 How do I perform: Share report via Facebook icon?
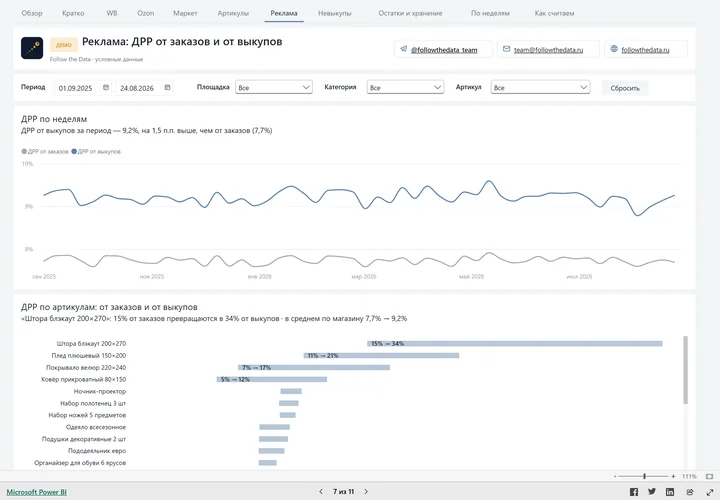pos(634,492)
